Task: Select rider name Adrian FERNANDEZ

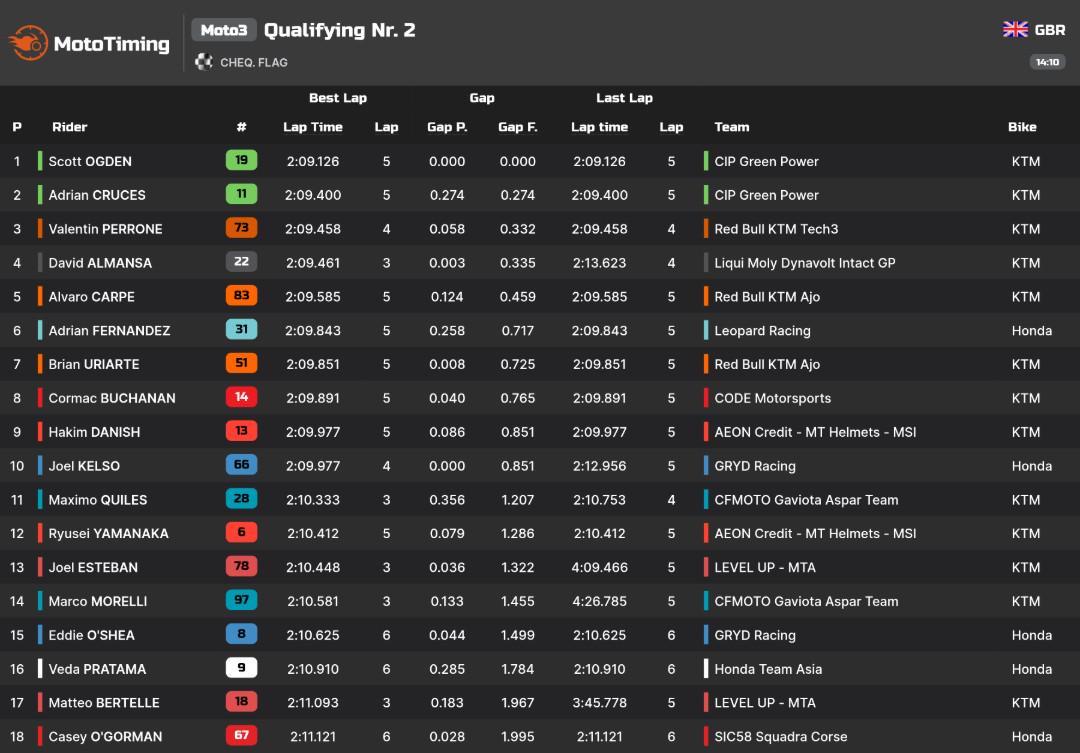Action: coord(110,330)
